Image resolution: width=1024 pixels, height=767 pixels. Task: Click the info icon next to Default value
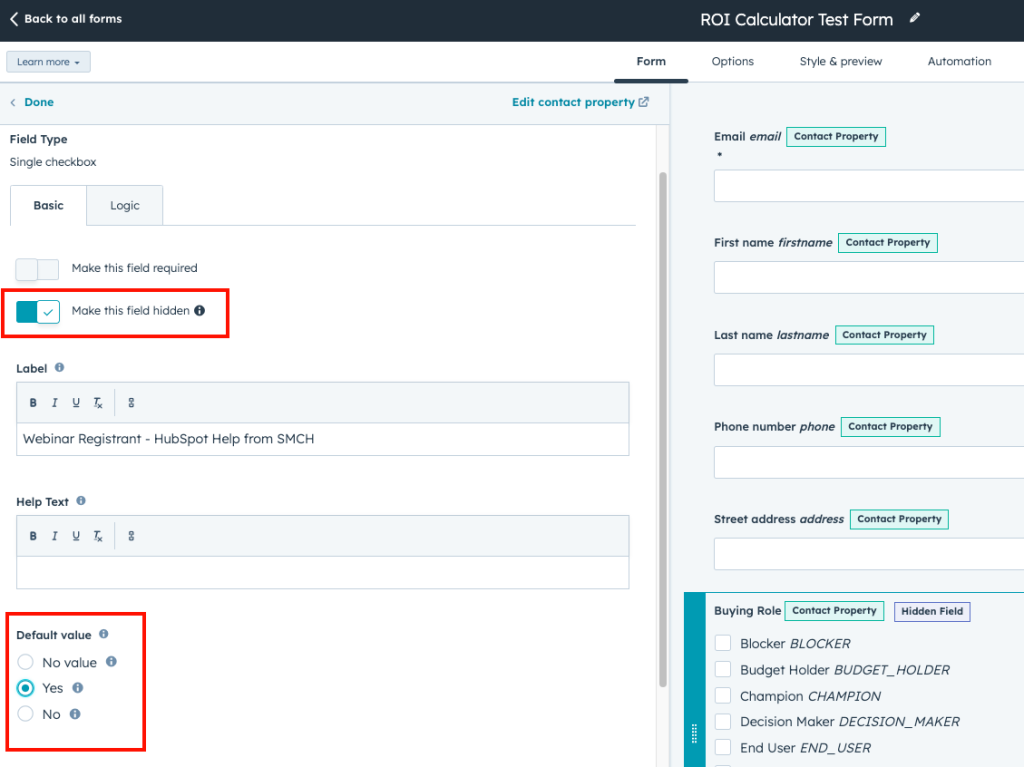click(x=104, y=634)
